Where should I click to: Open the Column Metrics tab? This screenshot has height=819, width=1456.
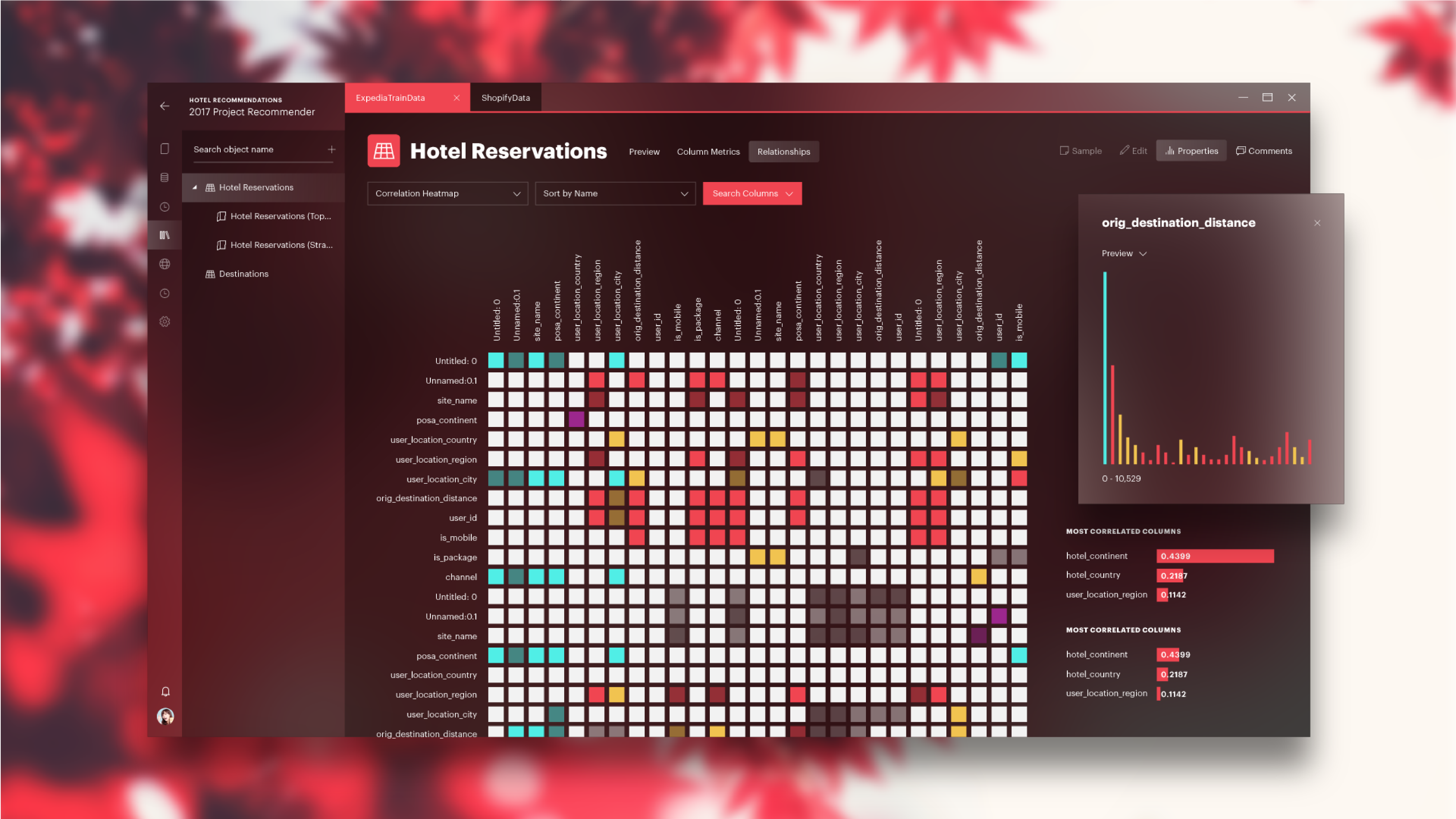(708, 151)
